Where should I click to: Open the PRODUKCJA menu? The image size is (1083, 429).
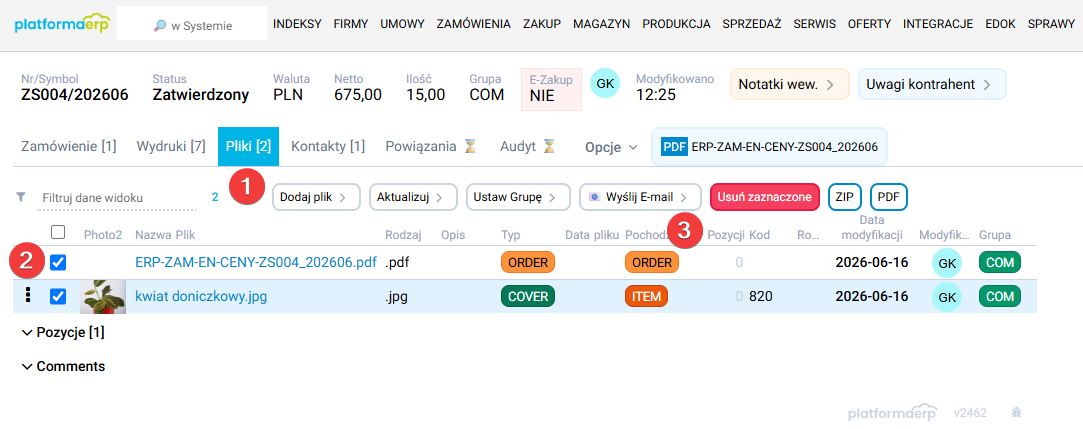tap(676, 24)
